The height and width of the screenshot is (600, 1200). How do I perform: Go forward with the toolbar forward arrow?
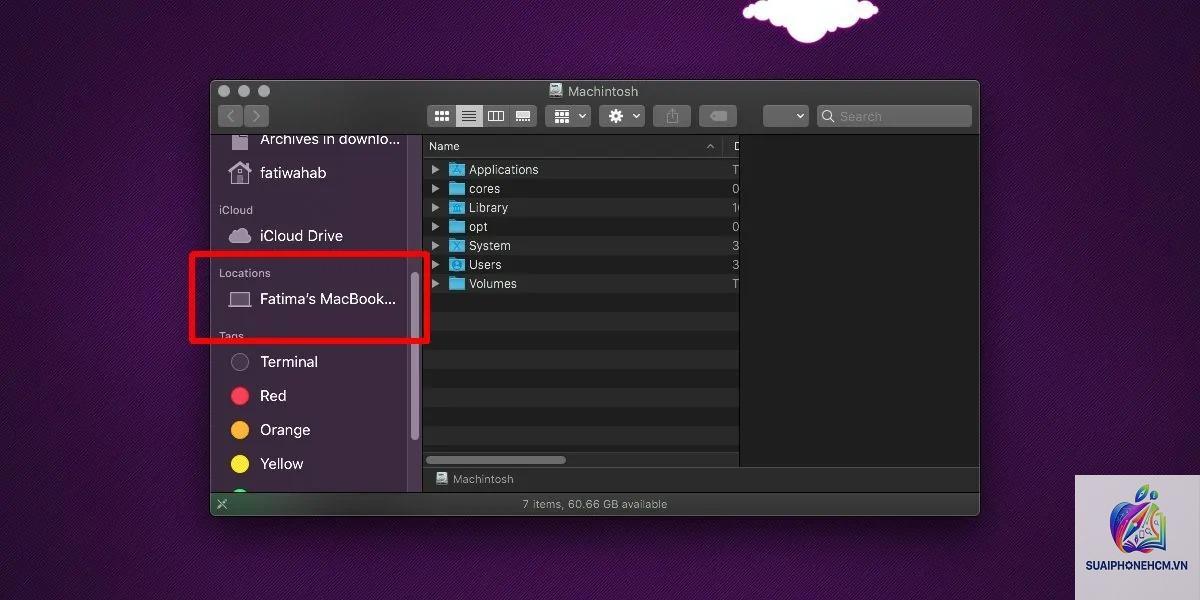pyautogui.click(x=256, y=116)
